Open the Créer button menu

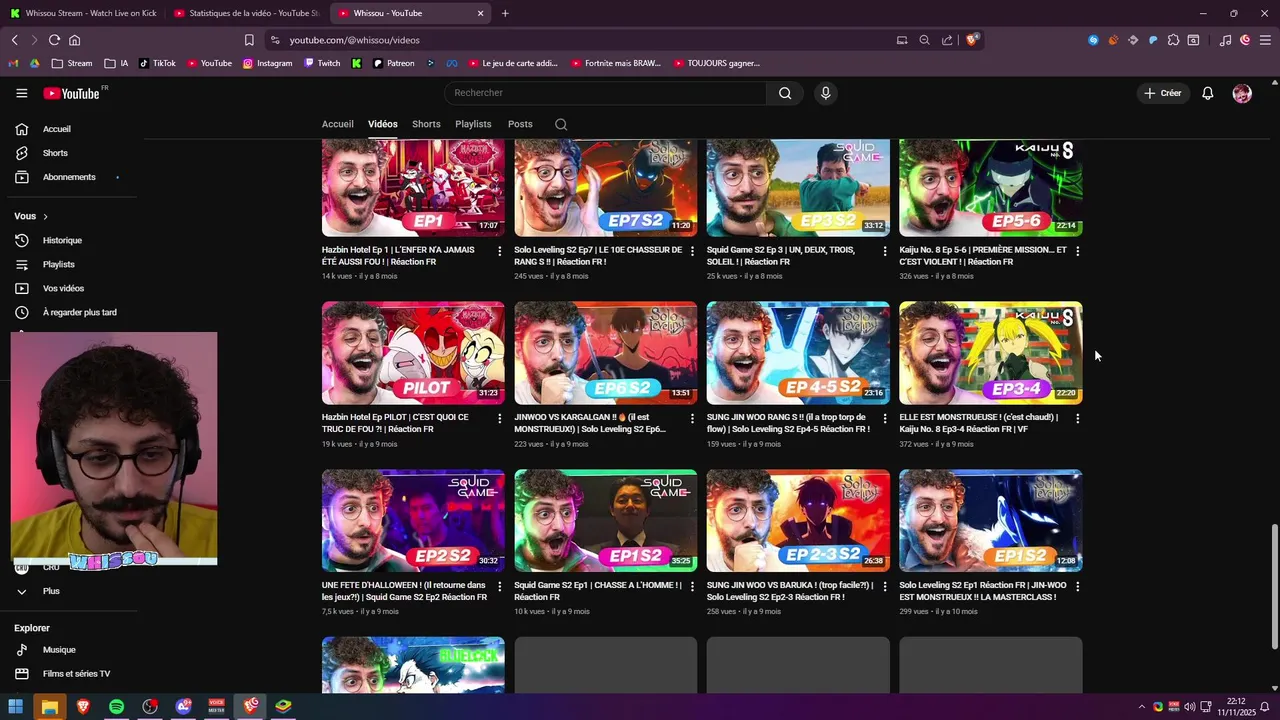coord(1162,93)
